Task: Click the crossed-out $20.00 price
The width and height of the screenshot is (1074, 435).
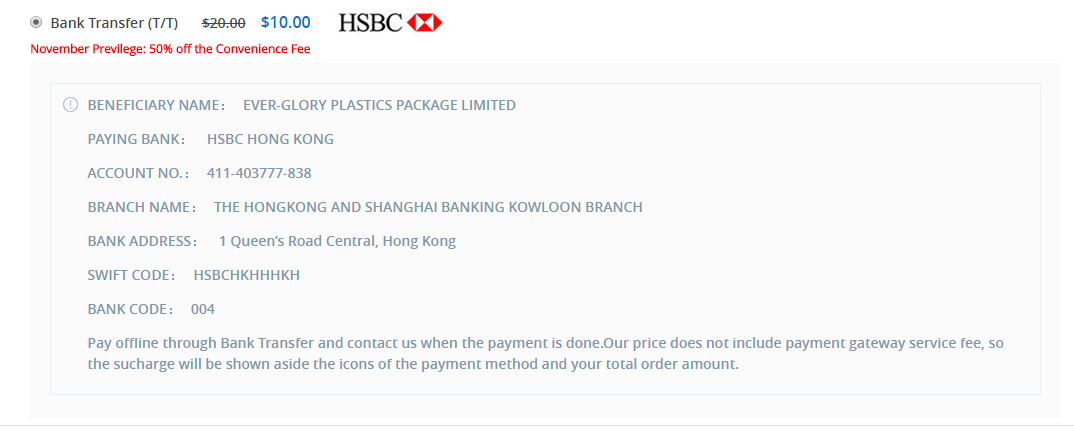Action: (223, 22)
